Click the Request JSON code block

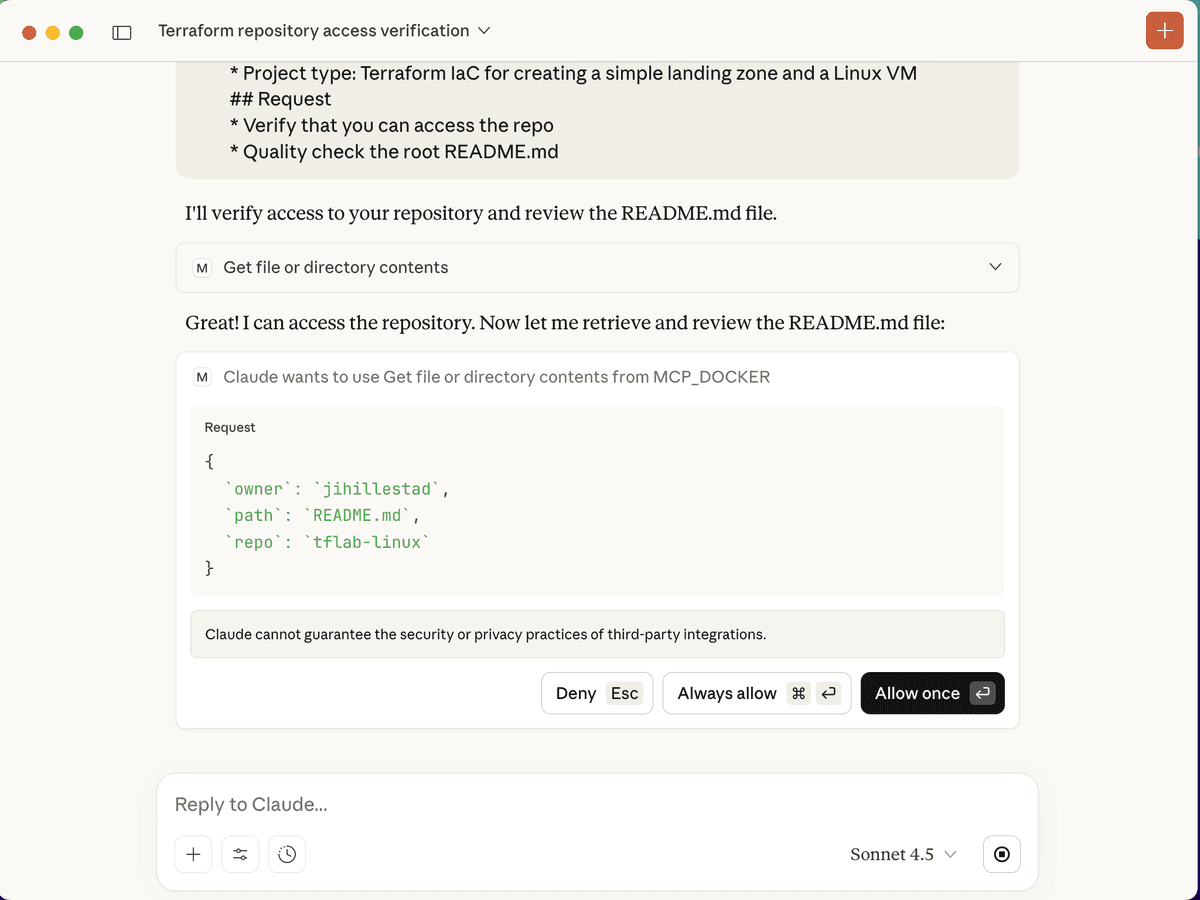(x=597, y=515)
